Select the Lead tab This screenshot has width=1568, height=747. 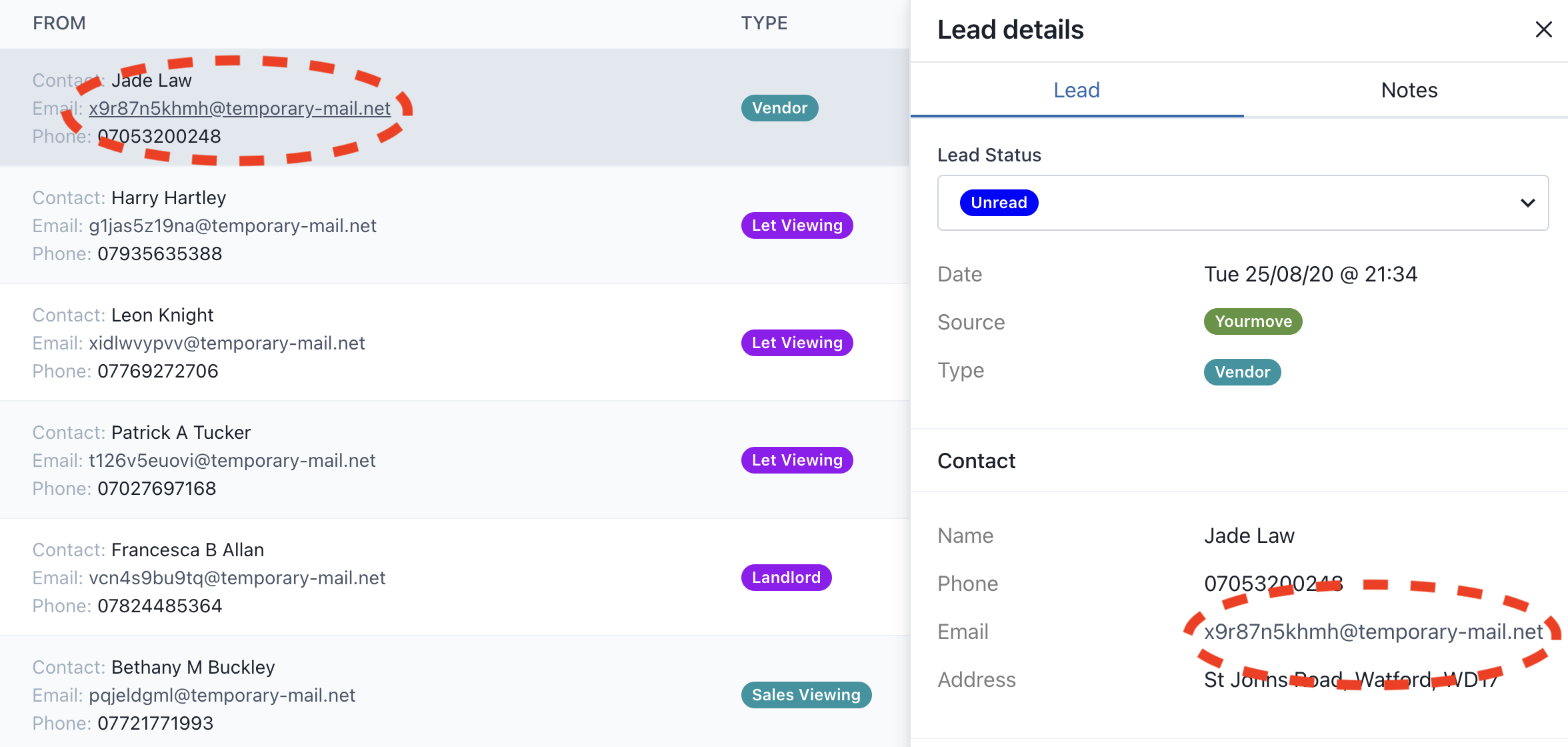click(x=1076, y=90)
